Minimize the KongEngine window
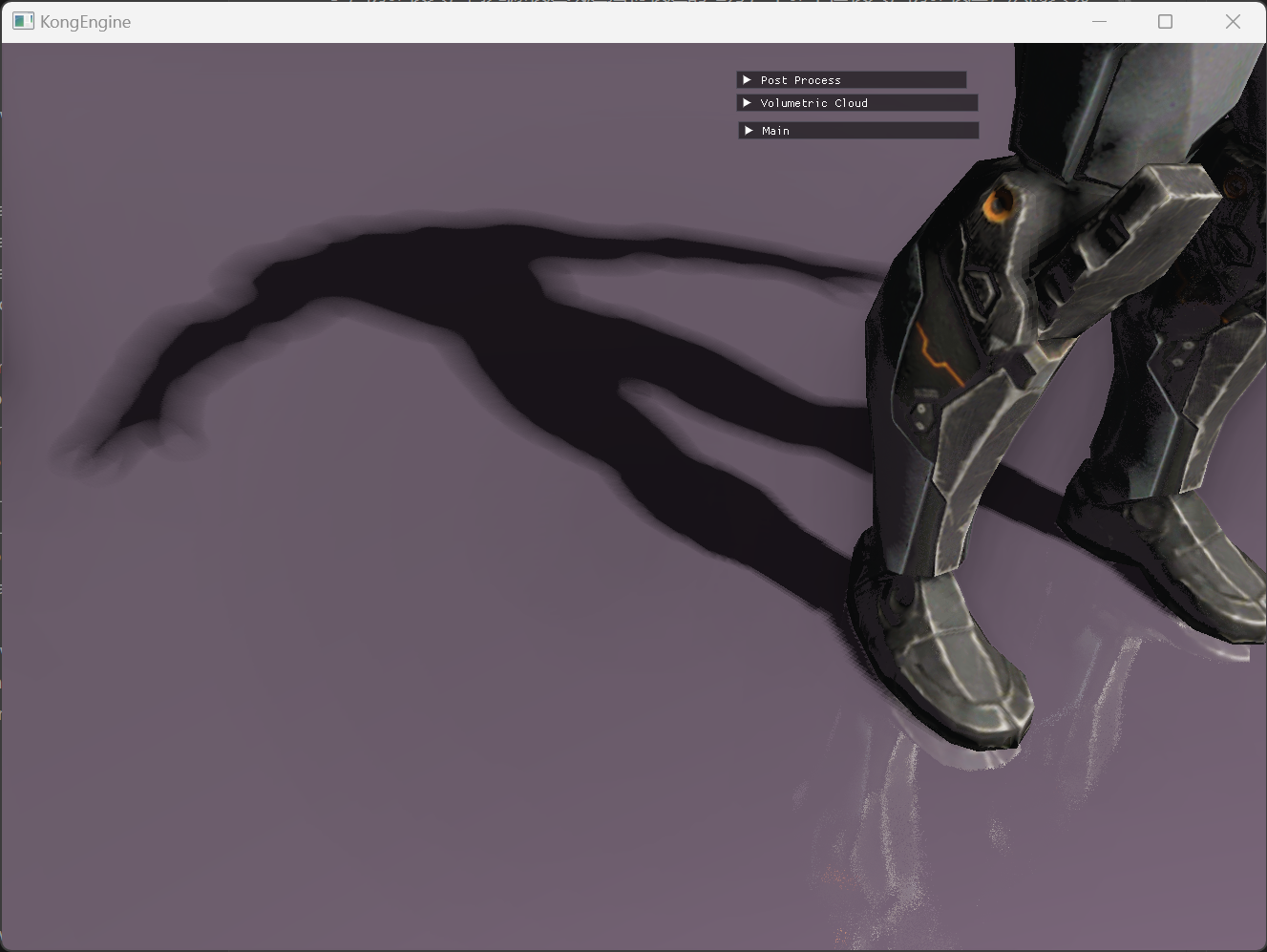This screenshot has width=1267, height=952. click(1099, 21)
